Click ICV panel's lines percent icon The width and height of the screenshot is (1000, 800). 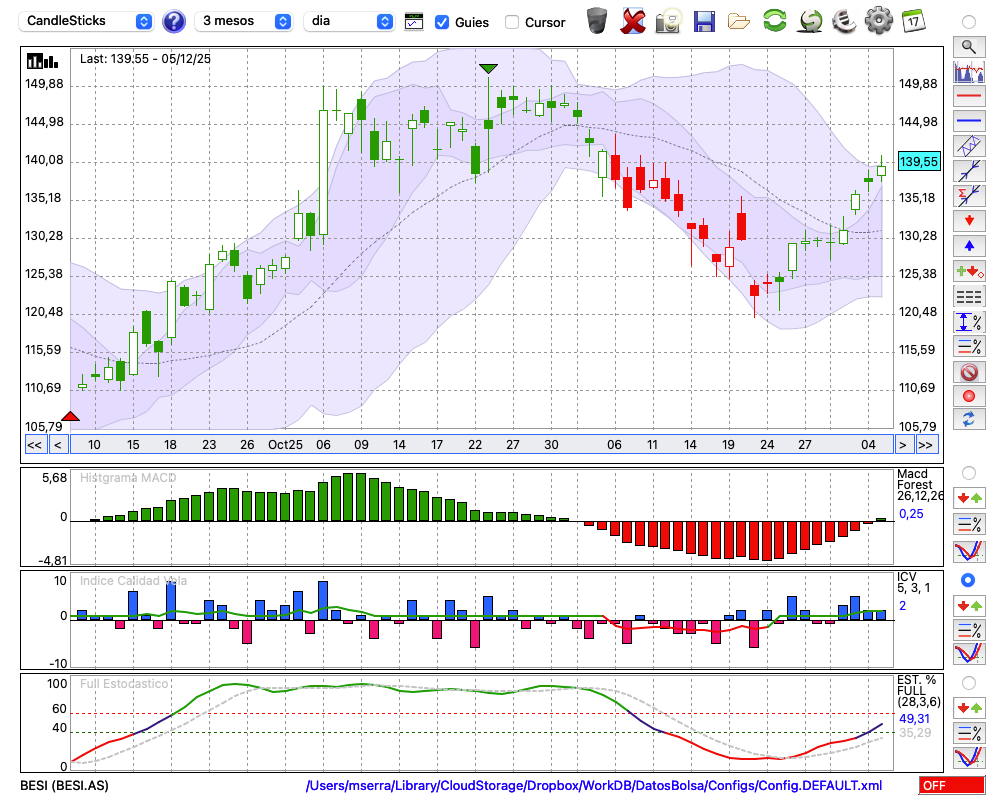969,630
